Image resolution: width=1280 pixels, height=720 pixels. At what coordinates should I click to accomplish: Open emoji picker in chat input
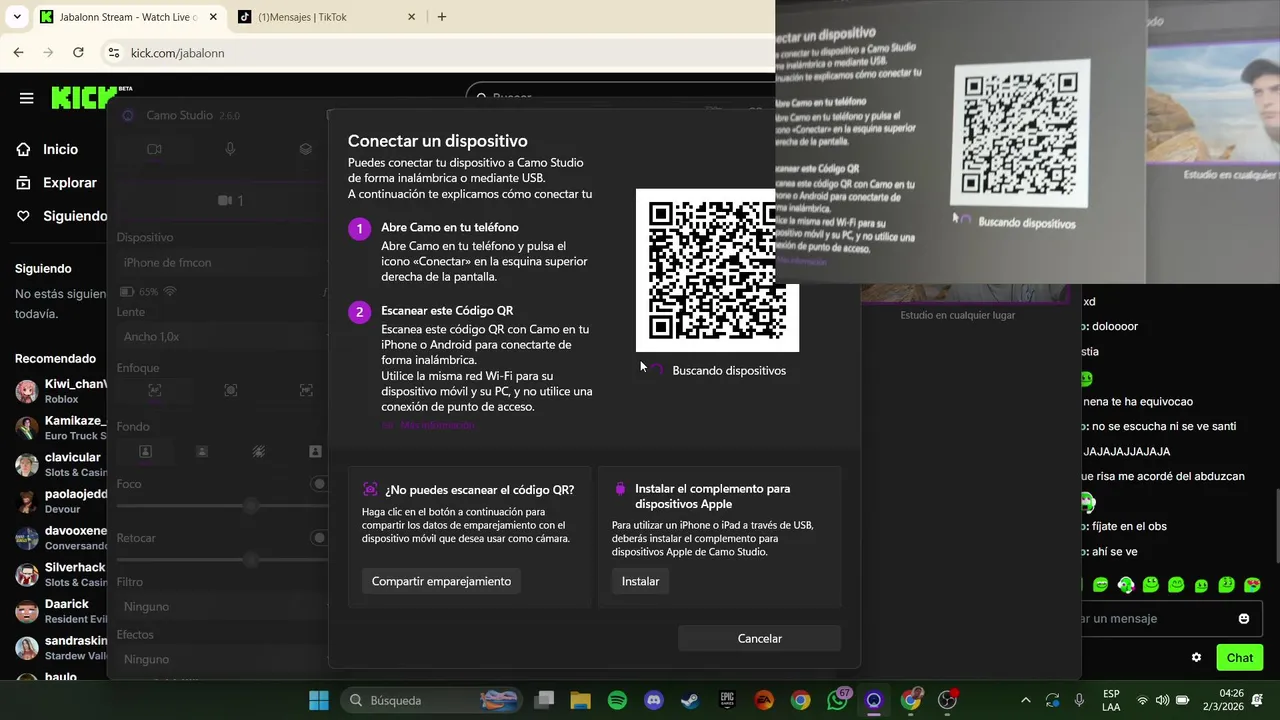point(1244,619)
